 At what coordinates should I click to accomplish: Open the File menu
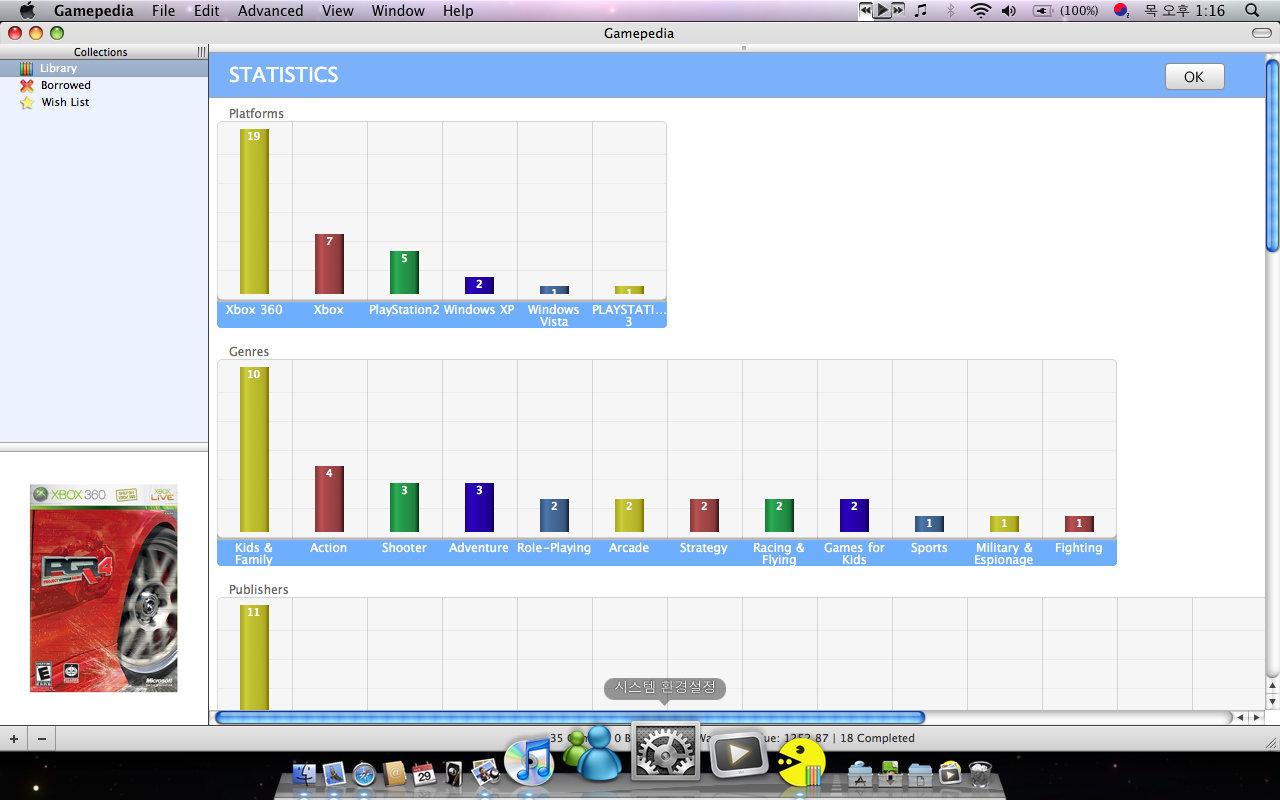163,11
